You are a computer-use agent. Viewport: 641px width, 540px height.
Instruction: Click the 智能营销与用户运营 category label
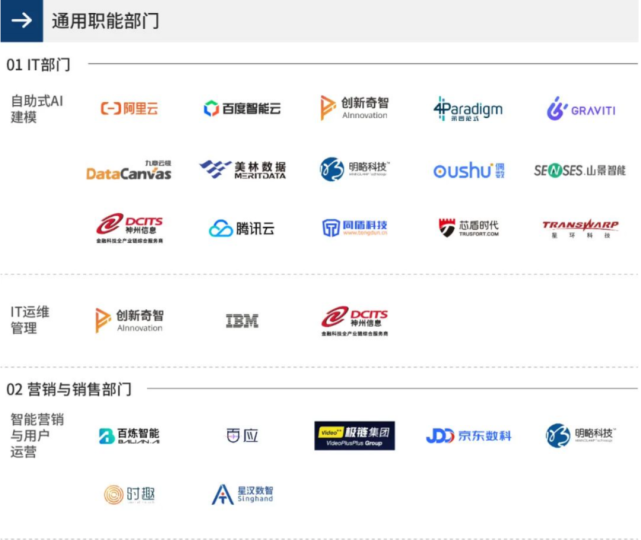(x=37, y=436)
